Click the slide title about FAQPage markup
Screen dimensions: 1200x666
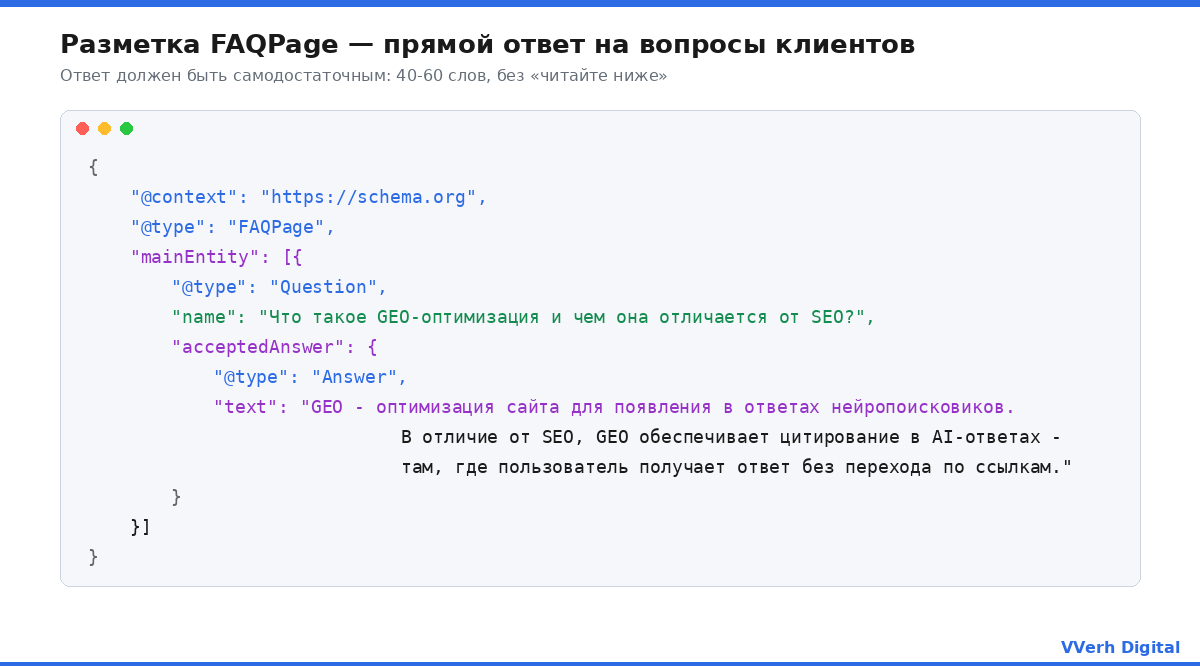click(x=487, y=45)
